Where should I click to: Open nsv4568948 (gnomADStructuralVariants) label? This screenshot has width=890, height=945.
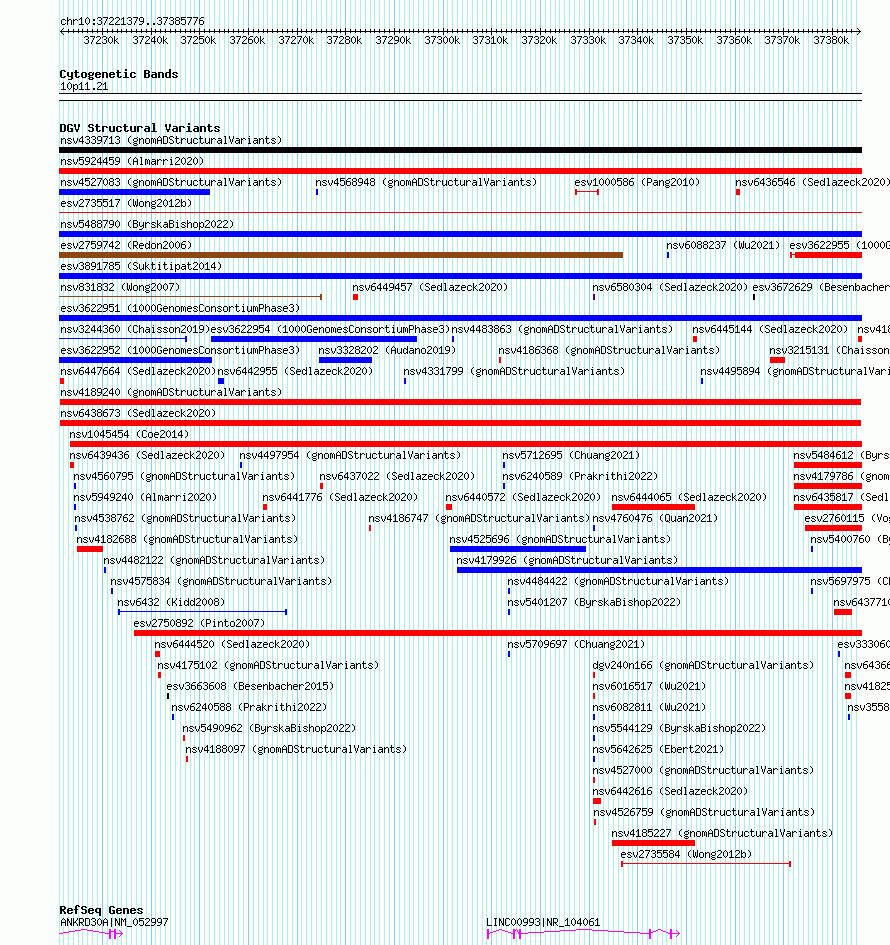(x=426, y=182)
